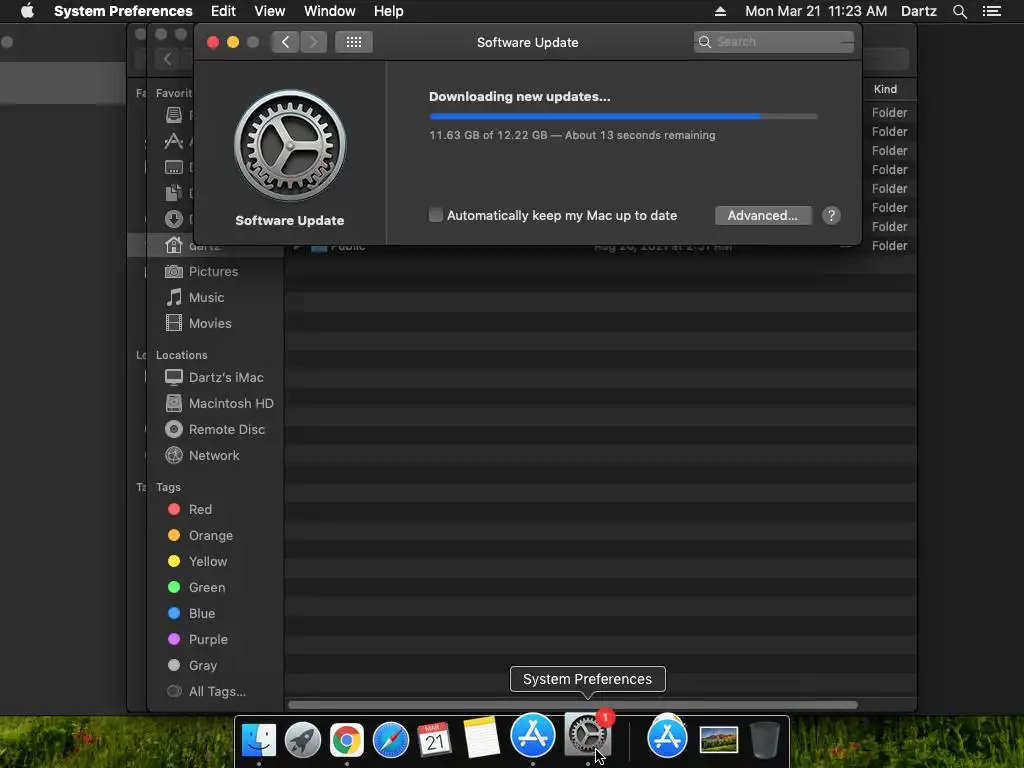The image size is (1024, 768).
Task: Open the Help menu
Action: (x=389, y=11)
